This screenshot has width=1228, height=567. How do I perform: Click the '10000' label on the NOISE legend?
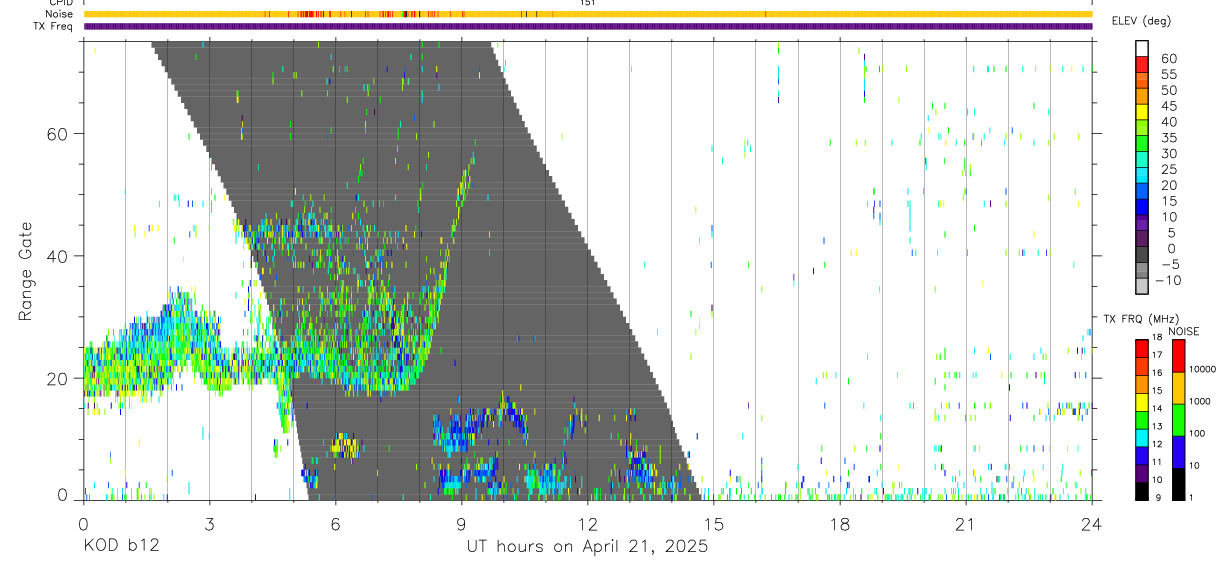click(x=1201, y=370)
